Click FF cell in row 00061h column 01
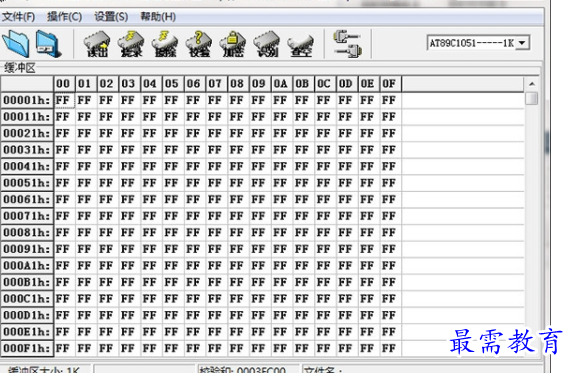 coord(86,200)
